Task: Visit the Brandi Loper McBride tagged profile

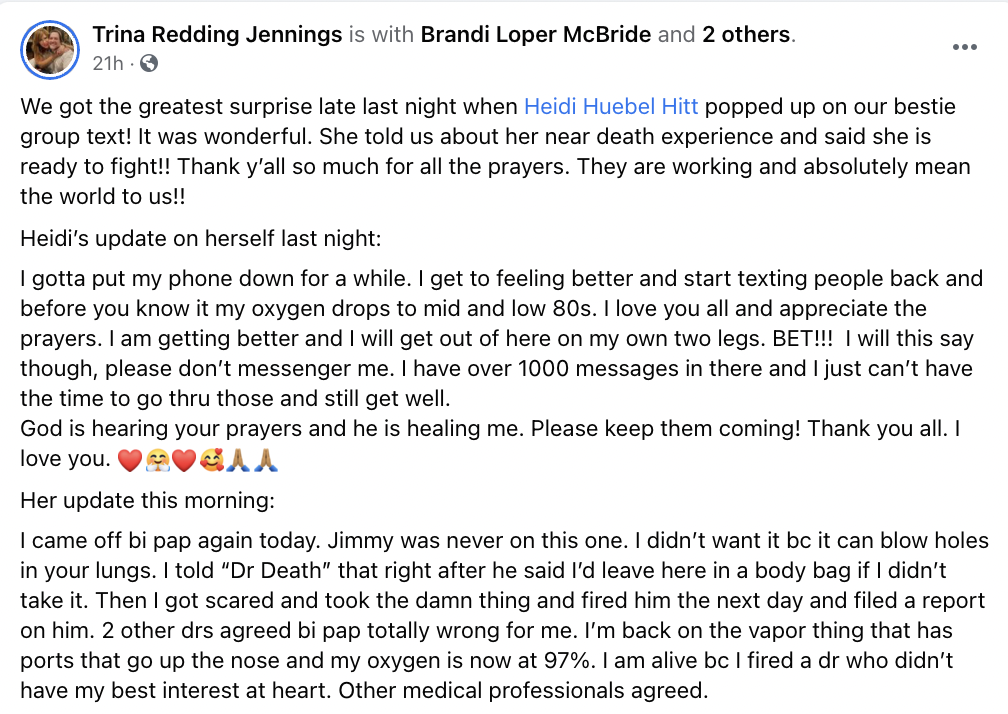Action: tap(536, 34)
